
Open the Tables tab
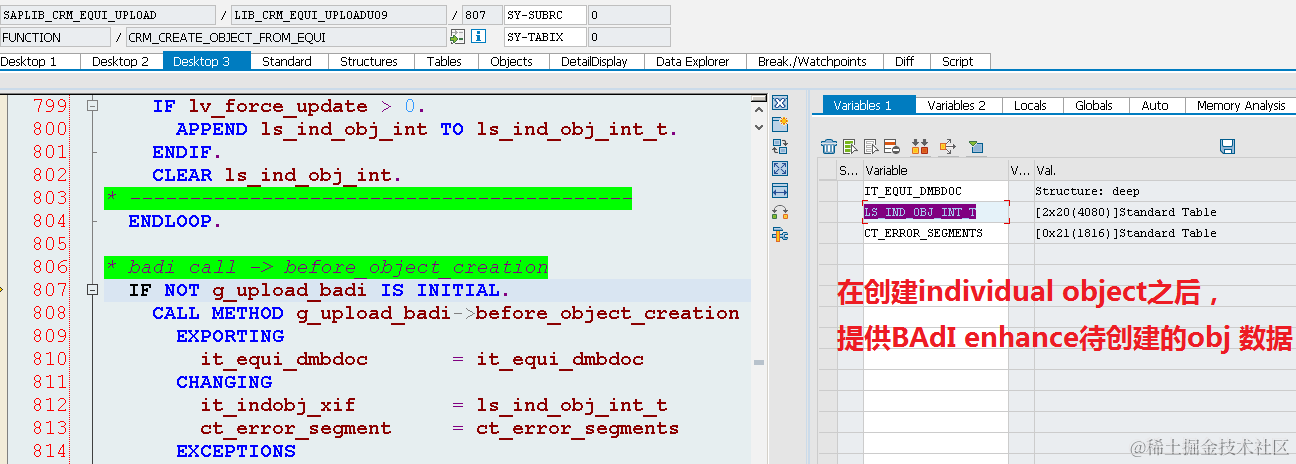click(444, 61)
